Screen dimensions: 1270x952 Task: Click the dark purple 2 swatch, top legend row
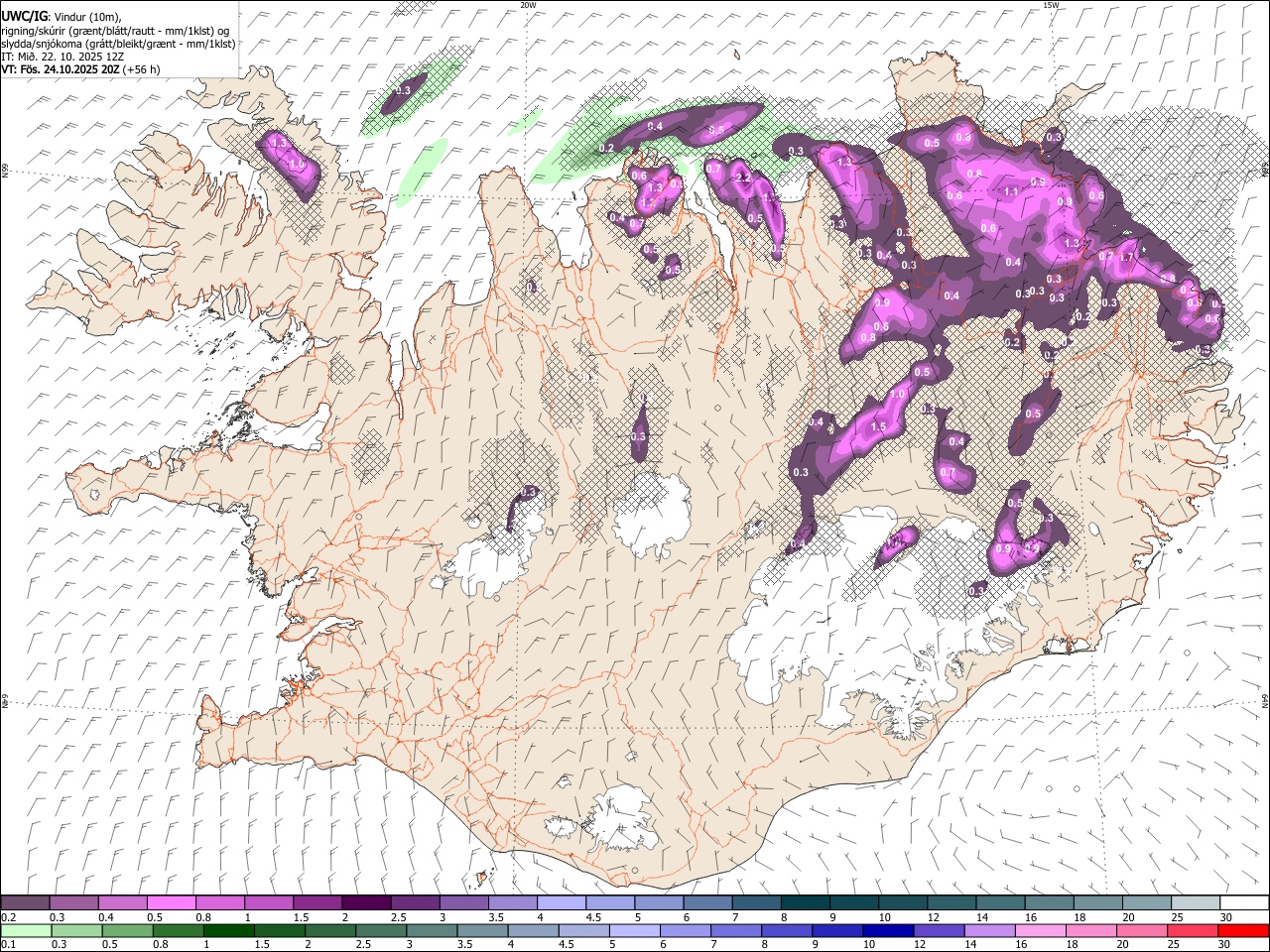pos(366,902)
